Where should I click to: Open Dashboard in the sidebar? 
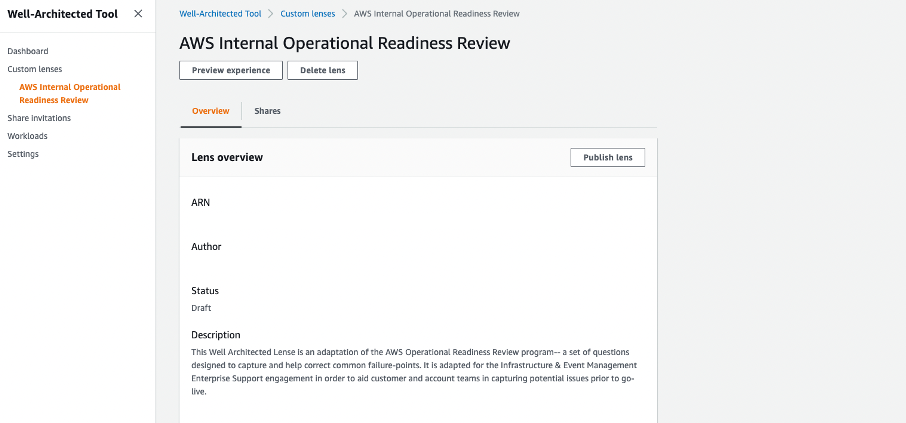tap(28, 51)
